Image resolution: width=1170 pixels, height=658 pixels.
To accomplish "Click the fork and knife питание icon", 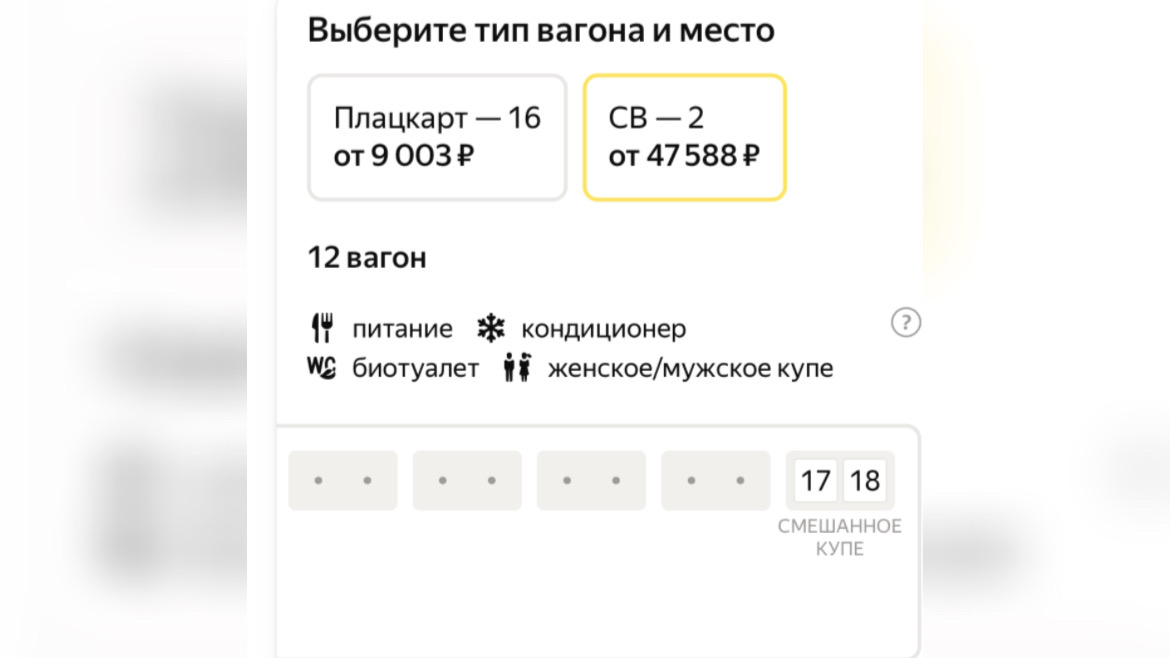I will pos(322,328).
